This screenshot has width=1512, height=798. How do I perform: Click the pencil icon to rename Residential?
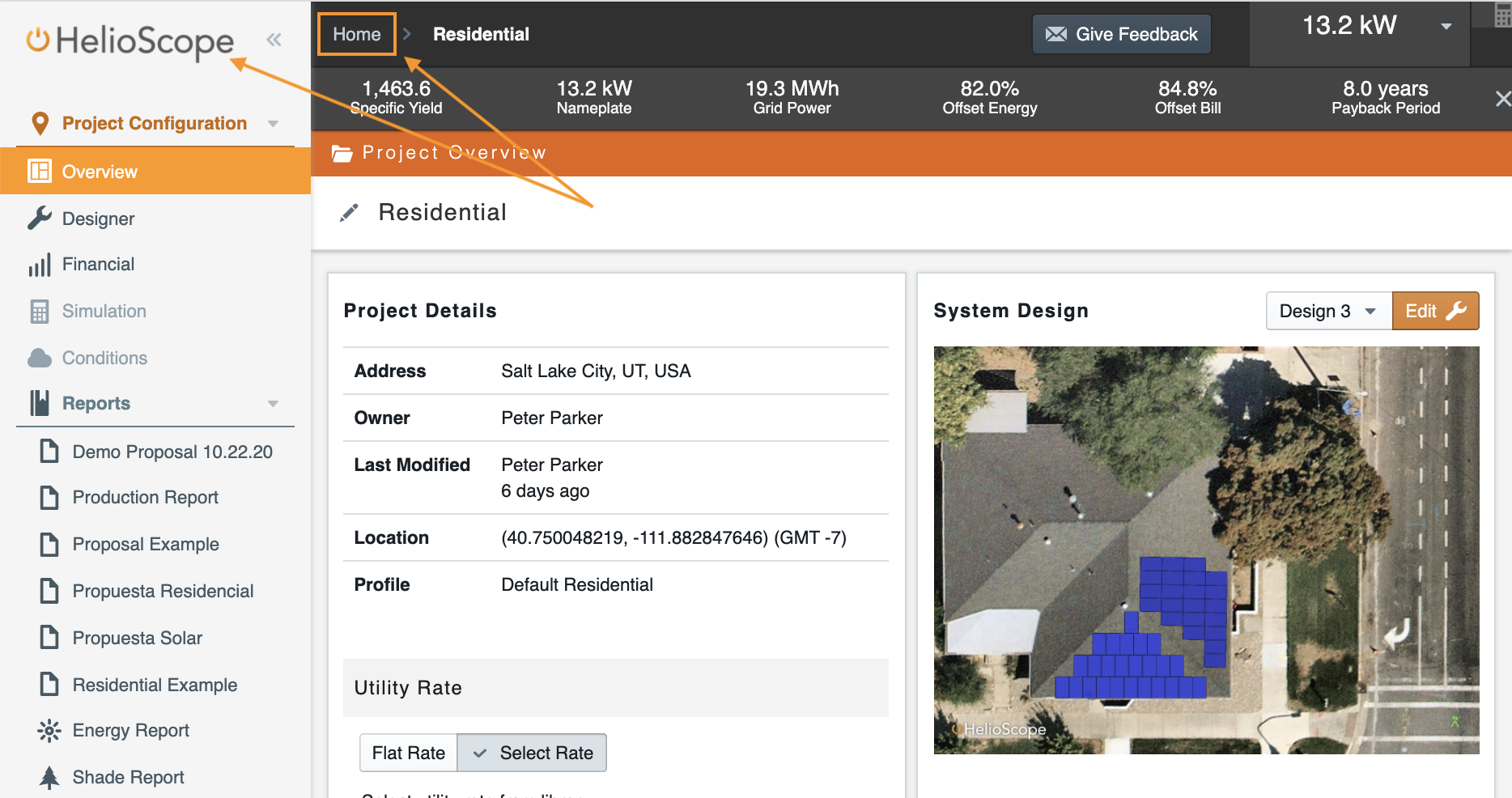click(x=349, y=213)
